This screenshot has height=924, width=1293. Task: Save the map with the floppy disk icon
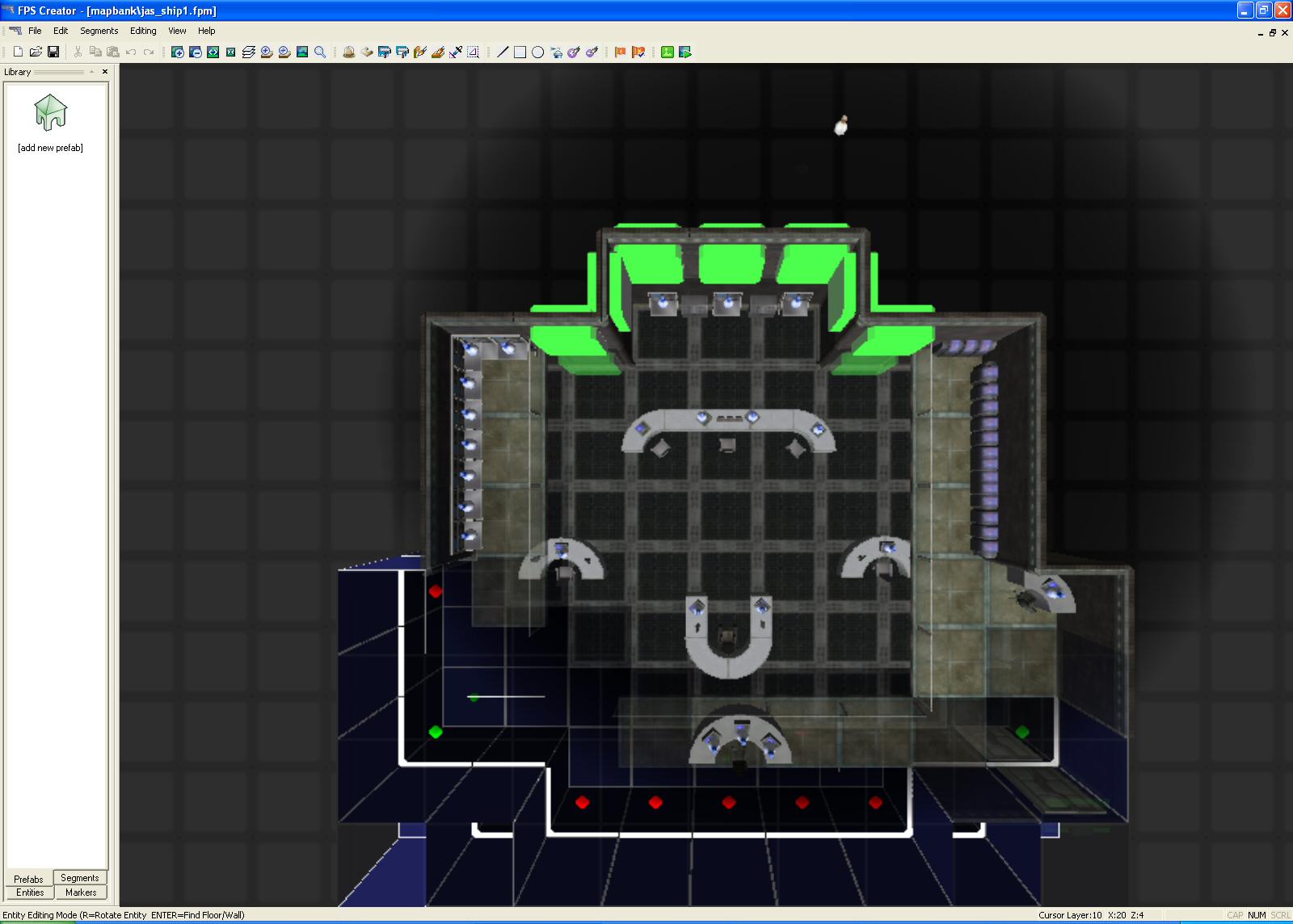coord(53,52)
